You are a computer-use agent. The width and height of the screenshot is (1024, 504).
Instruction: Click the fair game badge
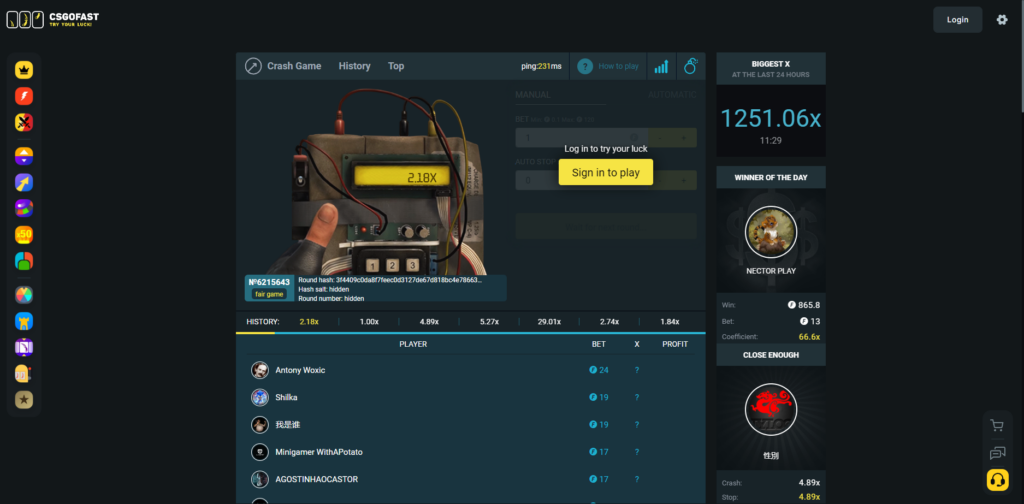[270, 294]
